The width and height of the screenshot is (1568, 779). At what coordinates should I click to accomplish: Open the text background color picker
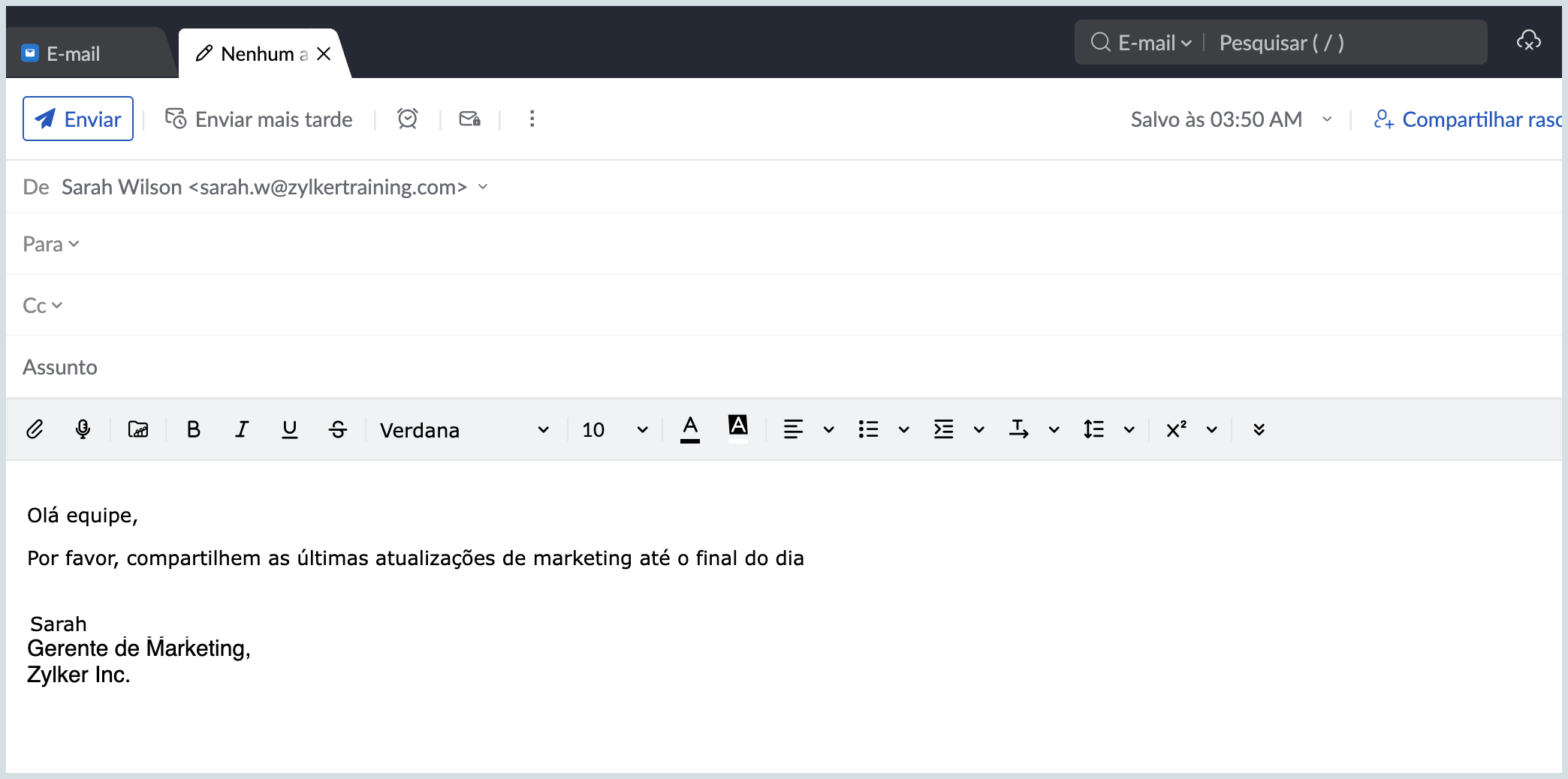[x=738, y=428]
